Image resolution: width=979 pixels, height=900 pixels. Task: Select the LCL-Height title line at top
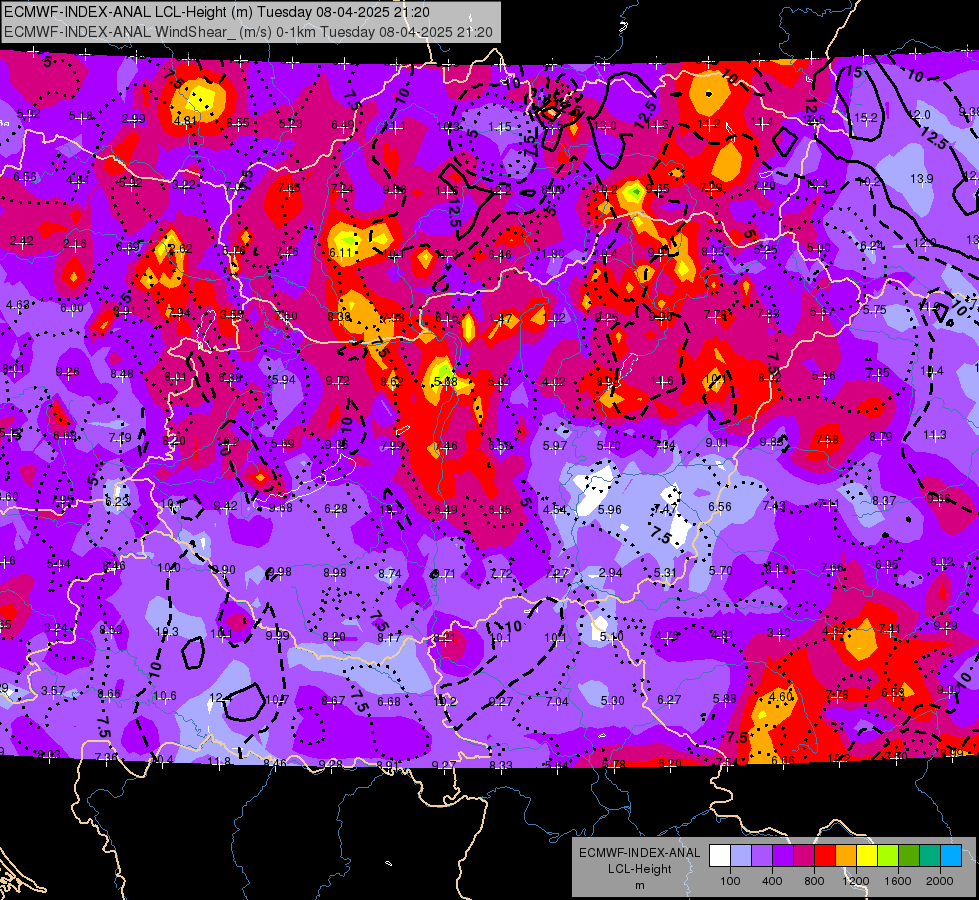pos(217,12)
